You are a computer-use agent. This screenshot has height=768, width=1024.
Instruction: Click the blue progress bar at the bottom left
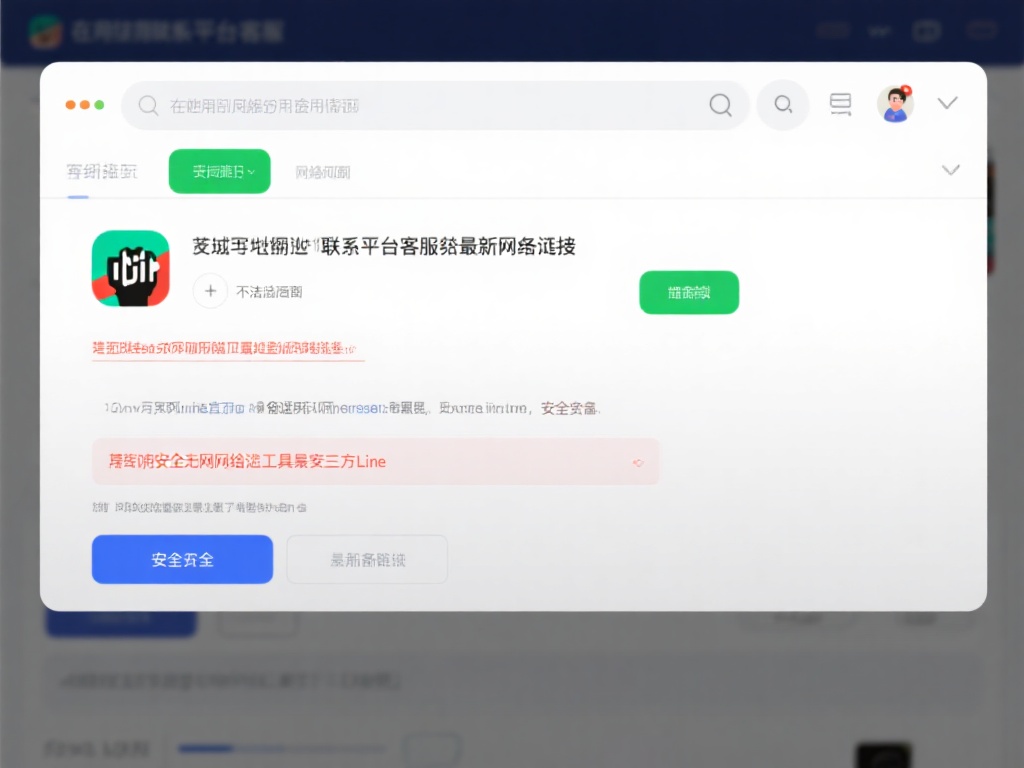[x=281, y=748]
